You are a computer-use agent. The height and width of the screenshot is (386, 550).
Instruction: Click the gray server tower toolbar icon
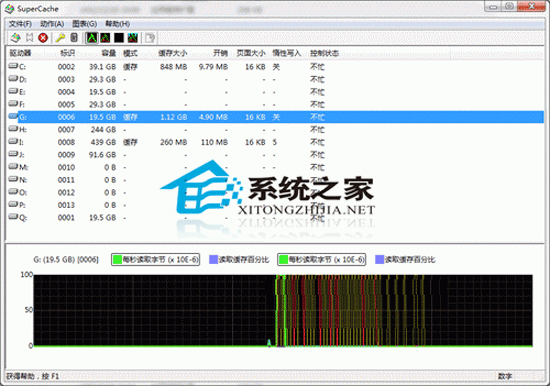(x=74, y=38)
